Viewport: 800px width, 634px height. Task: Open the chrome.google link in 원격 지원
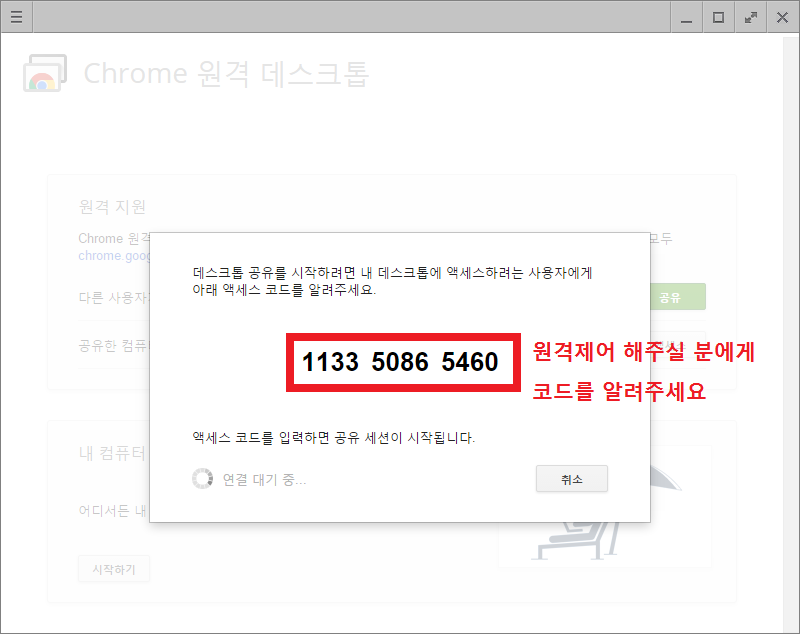(114, 256)
